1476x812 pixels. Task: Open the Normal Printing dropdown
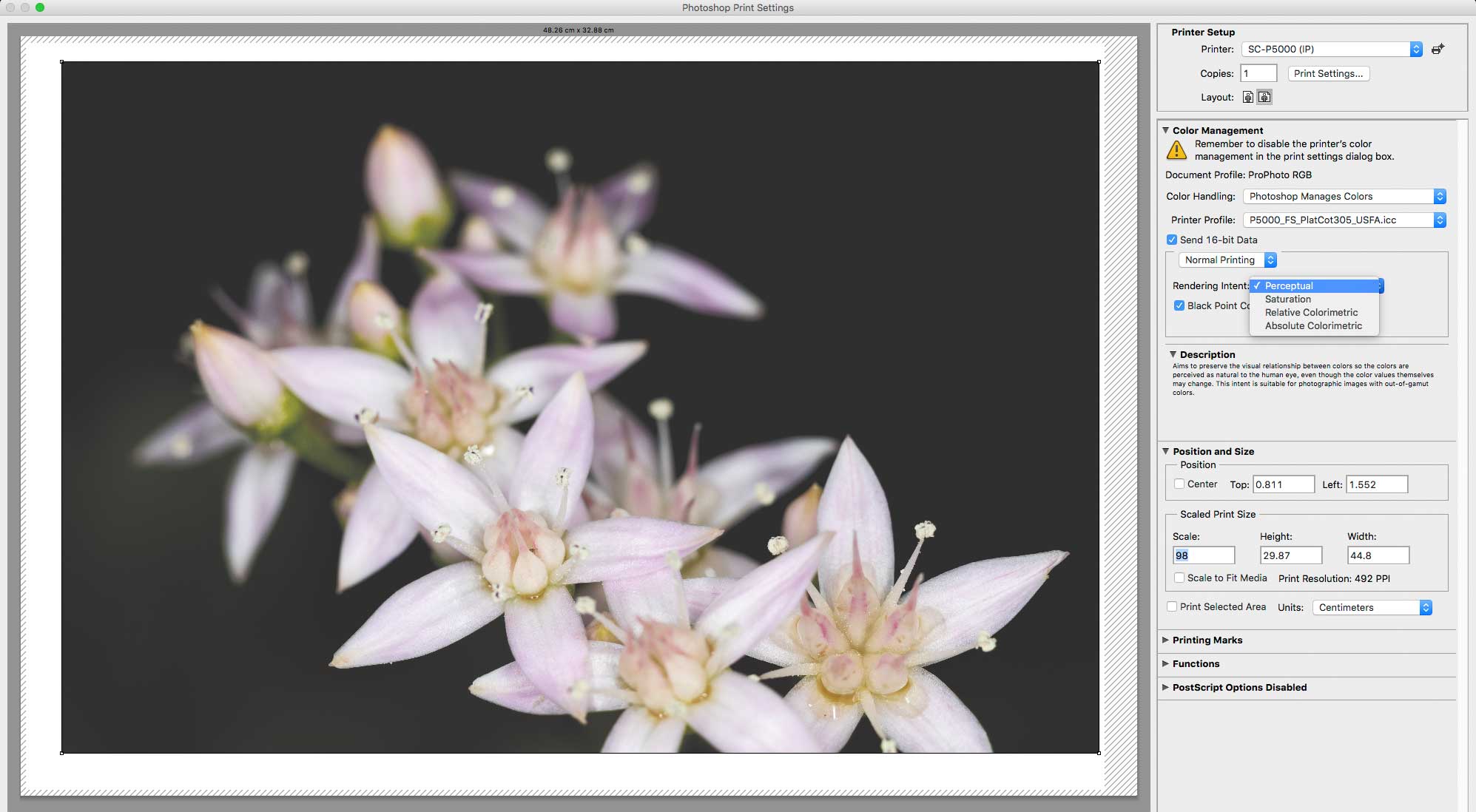coord(1227,260)
